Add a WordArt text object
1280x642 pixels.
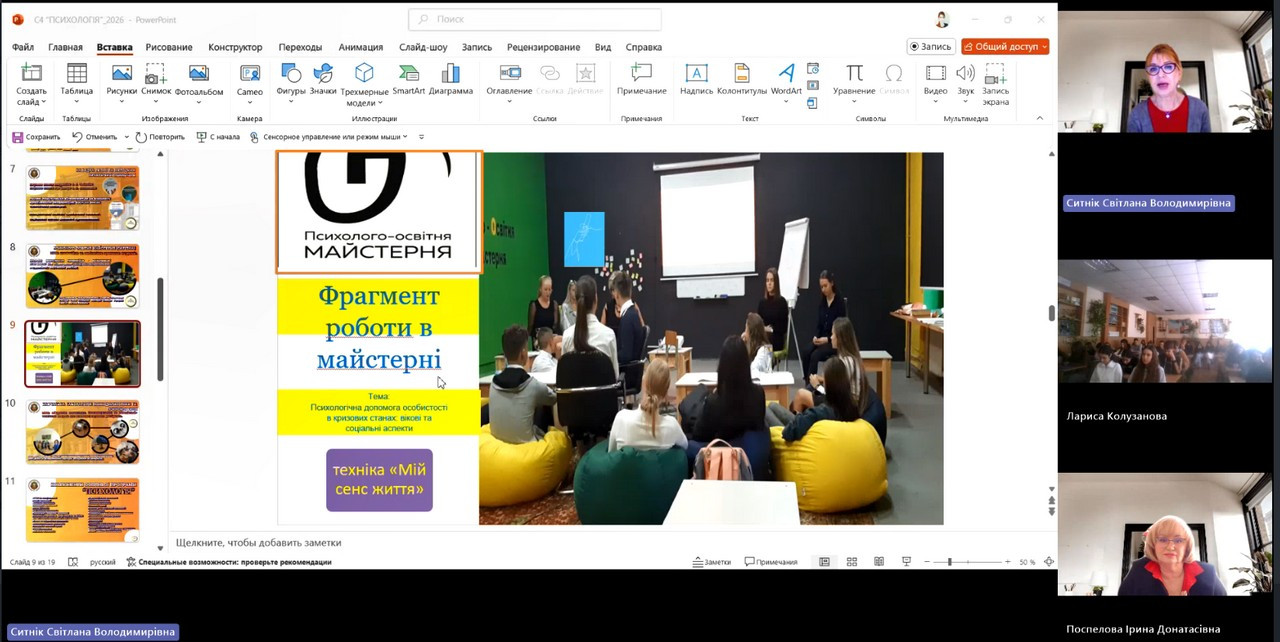786,79
